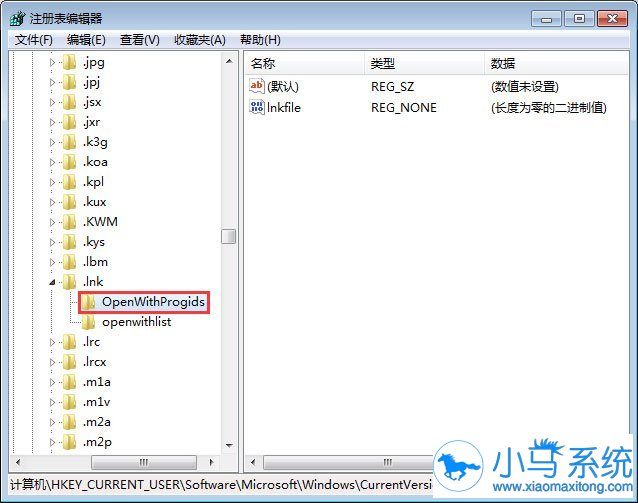Viewport: 638px width, 503px height.
Task: Click the openwithlist folder icon
Action: click(88, 322)
